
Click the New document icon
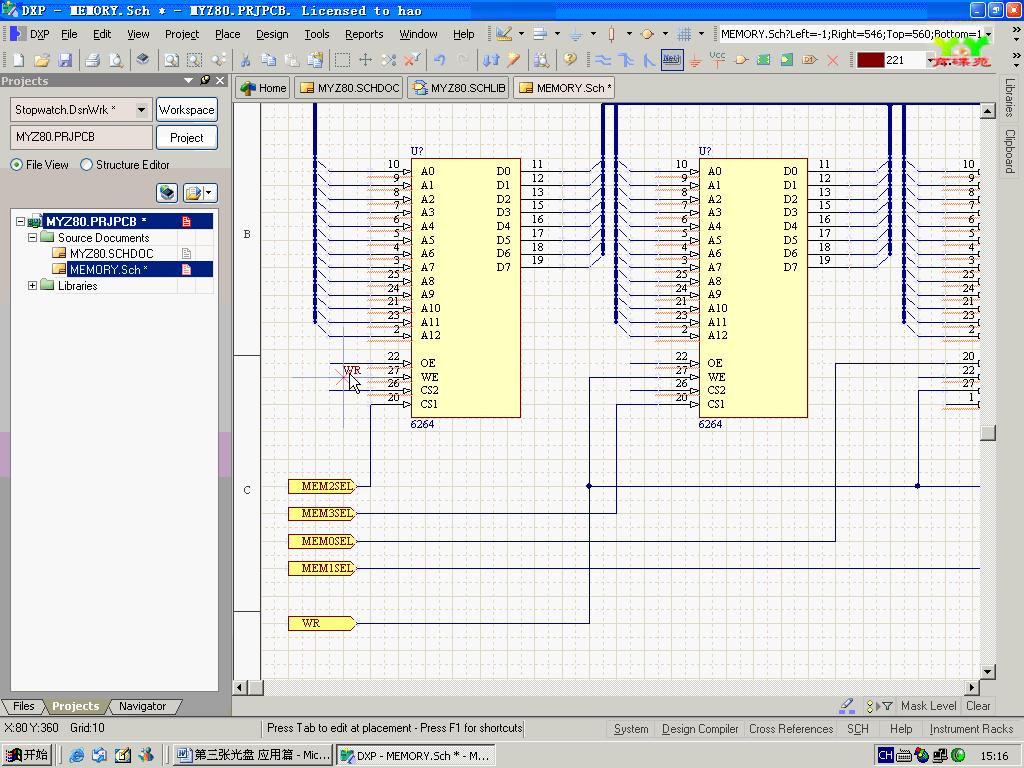pyautogui.click(x=18, y=60)
